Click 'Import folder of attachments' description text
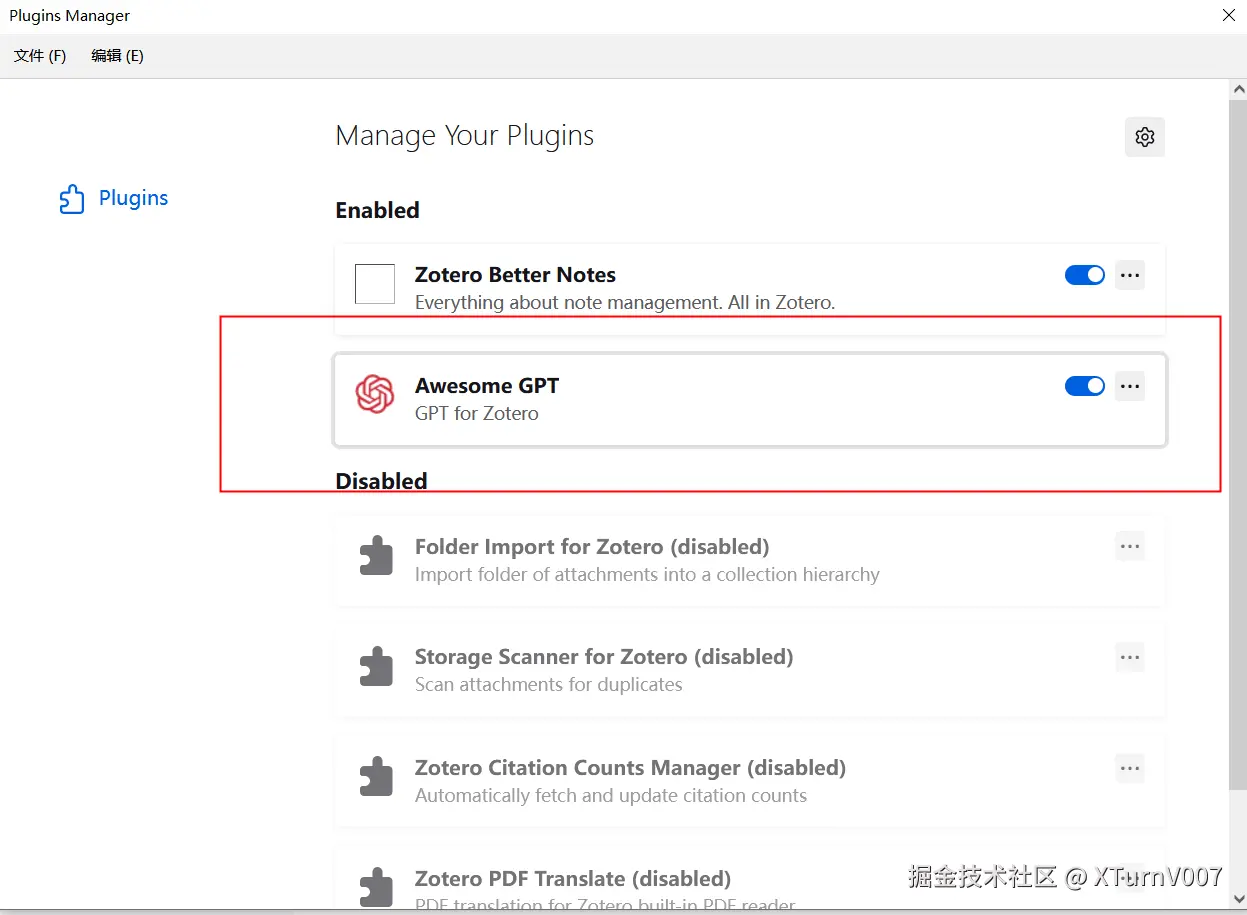This screenshot has height=915, width=1247. point(647,575)
